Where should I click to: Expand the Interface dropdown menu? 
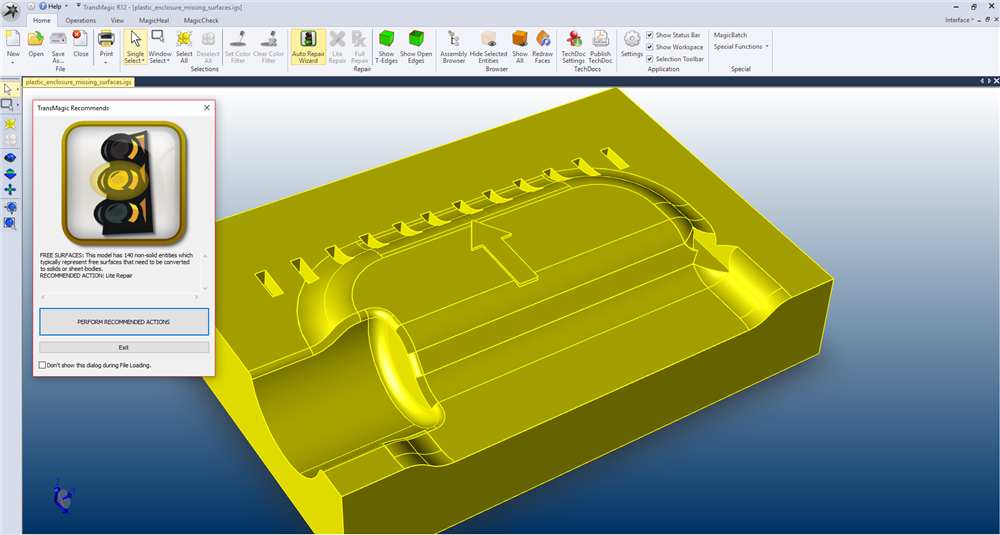point(960,20)
